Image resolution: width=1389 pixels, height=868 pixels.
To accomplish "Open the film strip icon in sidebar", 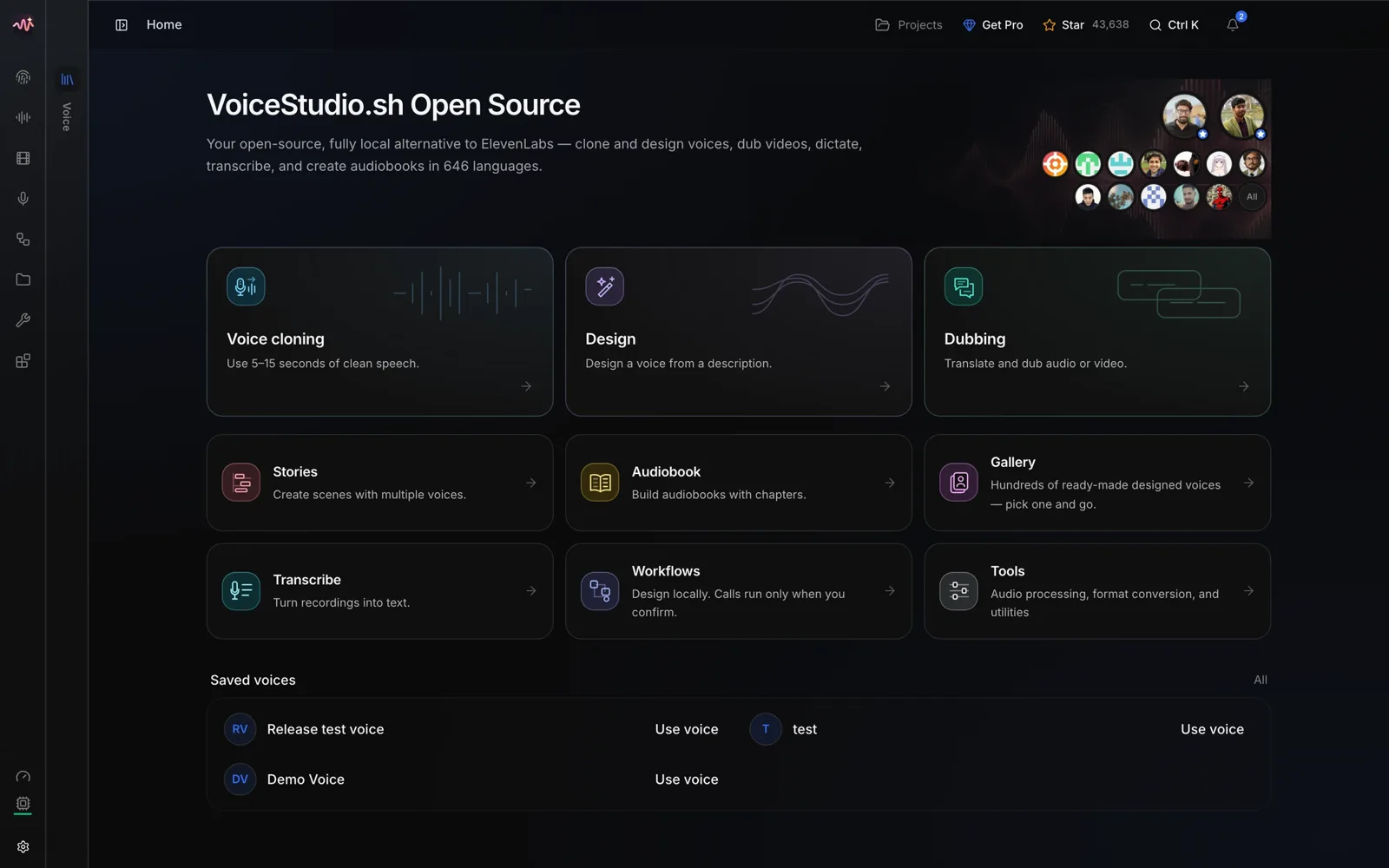I will tap(23, 158).
